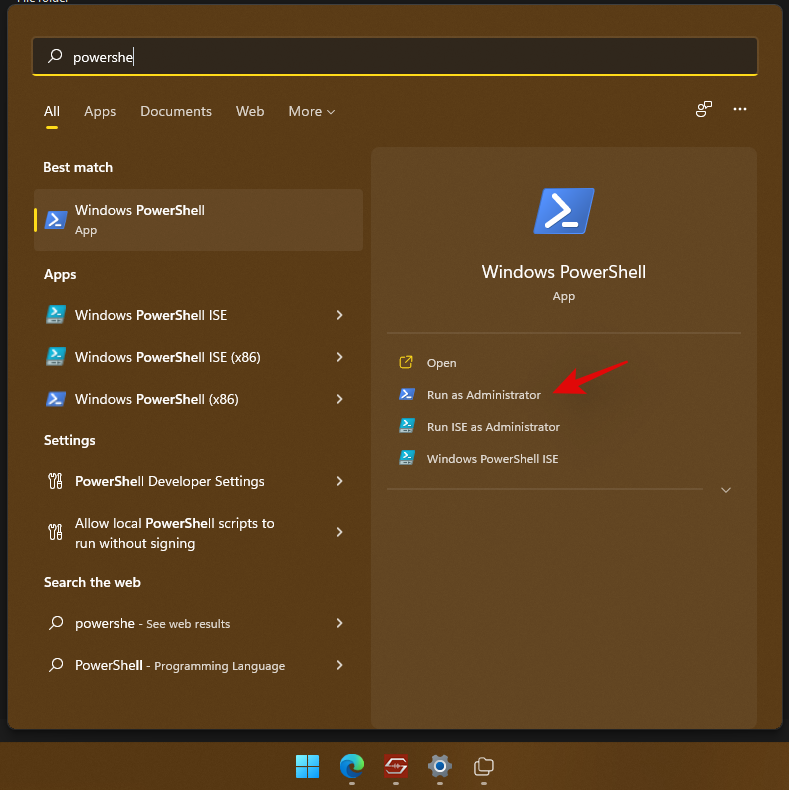Switch to the Apps tab
789x790 pixels.
100,111
